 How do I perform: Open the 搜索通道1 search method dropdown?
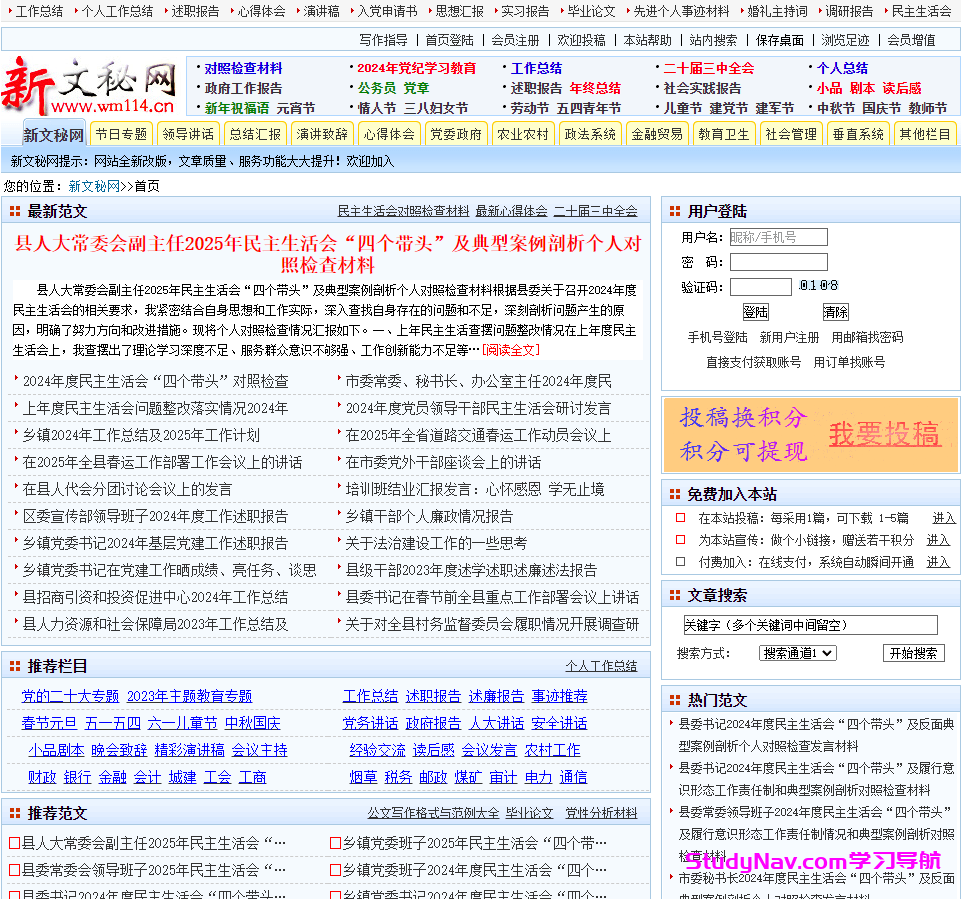797,653
